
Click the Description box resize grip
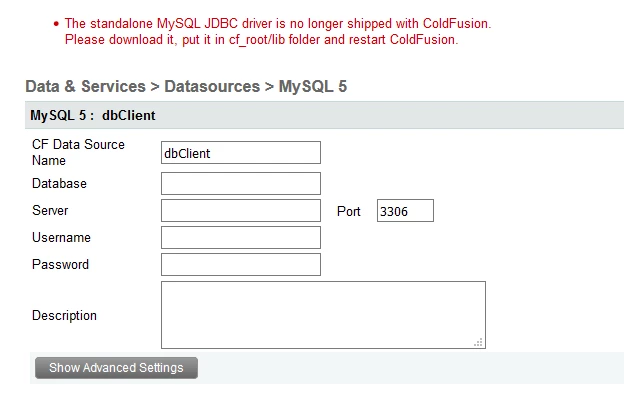pos(479,342)
